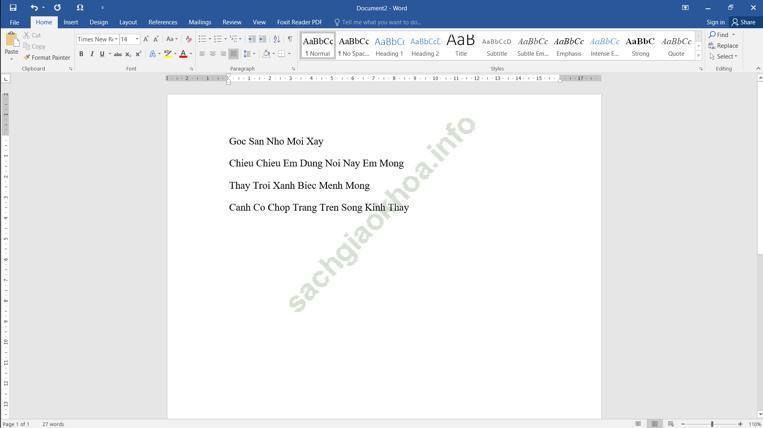
Task: Expand the numbering list dropdown arrow
Action: pos(225,39)
